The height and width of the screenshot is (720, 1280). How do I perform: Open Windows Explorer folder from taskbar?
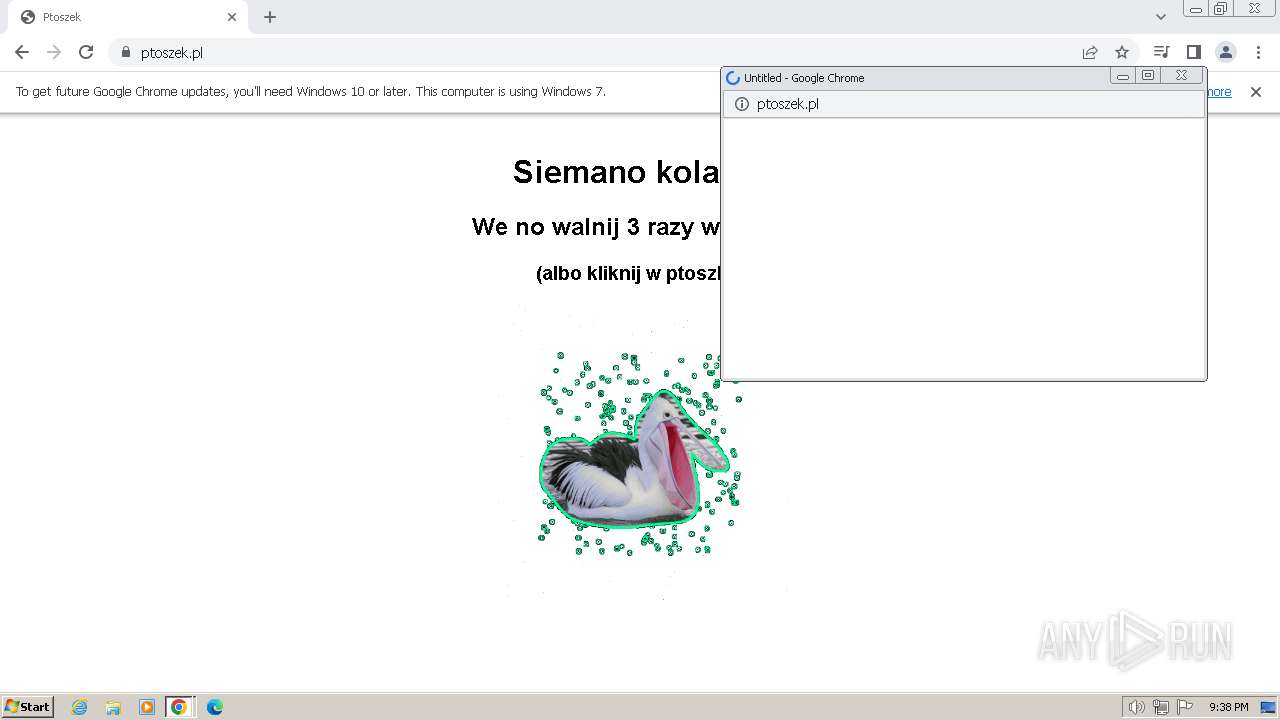point(113,707)
